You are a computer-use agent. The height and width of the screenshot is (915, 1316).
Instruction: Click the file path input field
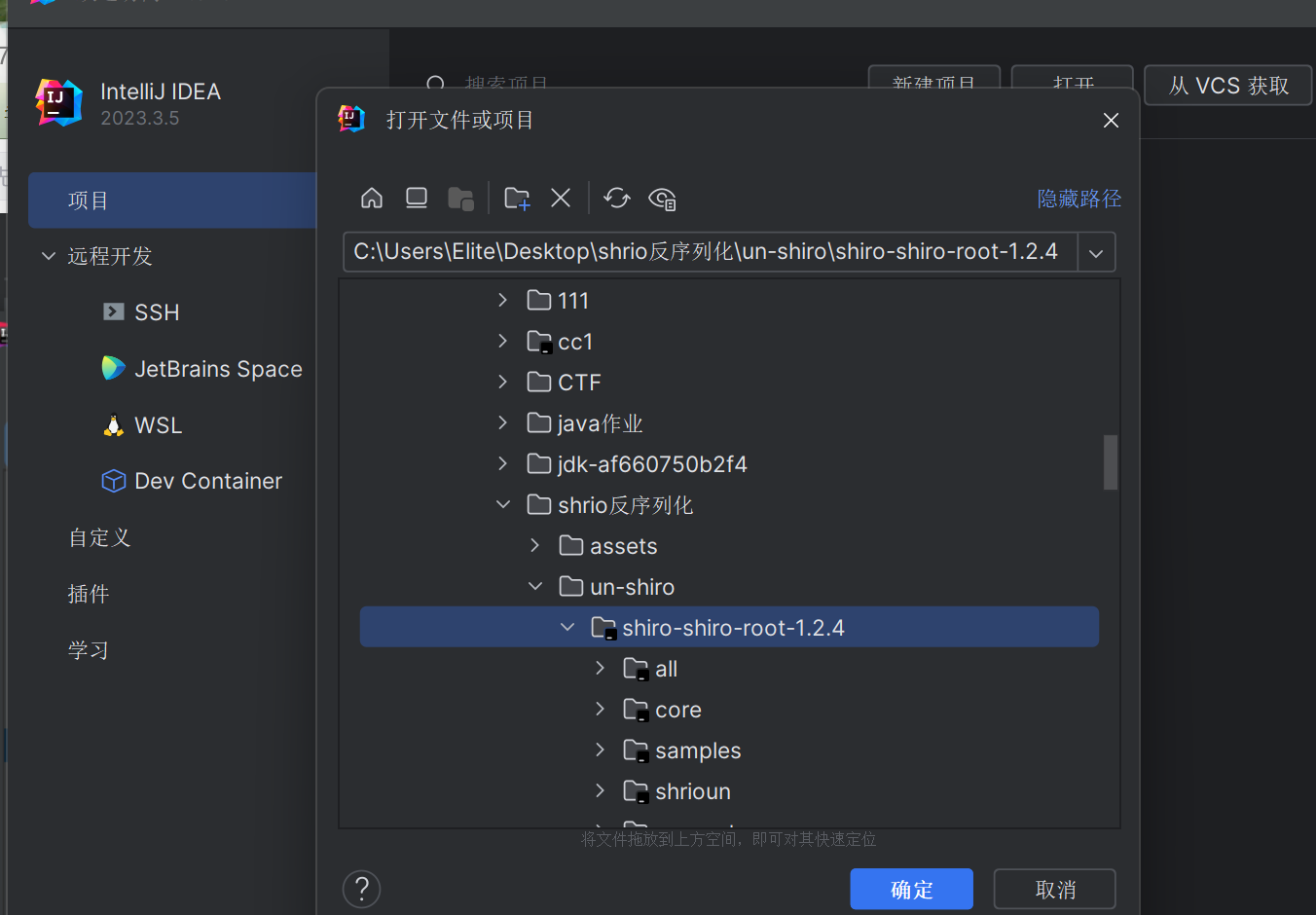(710, 252)
